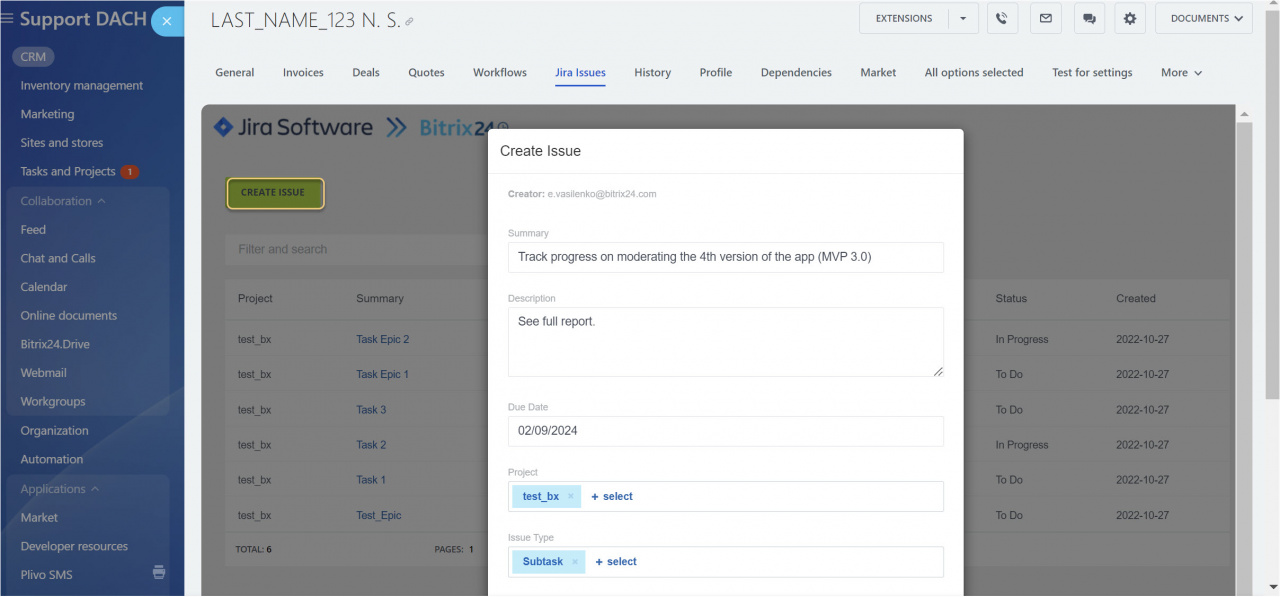The height and width of the screenshot is (597, 1280).
Task: Add a project via Project select
Action: coord(612,497)
